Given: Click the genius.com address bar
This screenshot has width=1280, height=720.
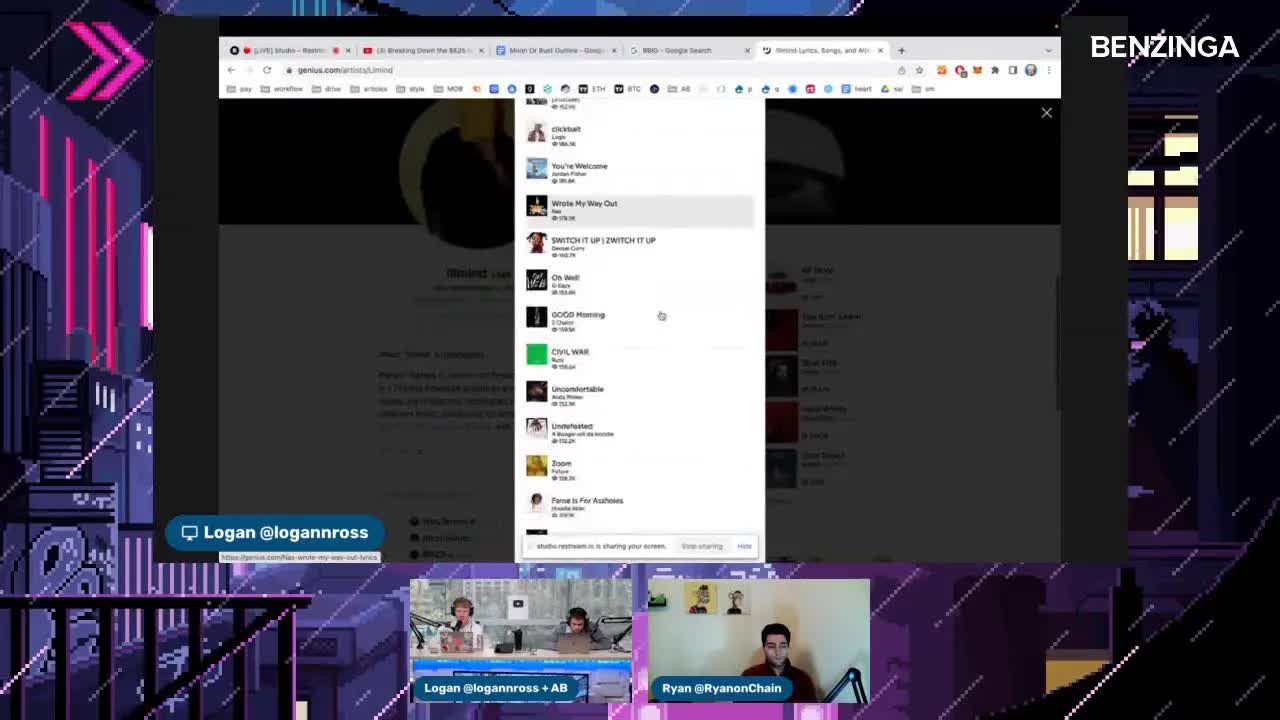Looking at the screenshot, I should 590,70.
